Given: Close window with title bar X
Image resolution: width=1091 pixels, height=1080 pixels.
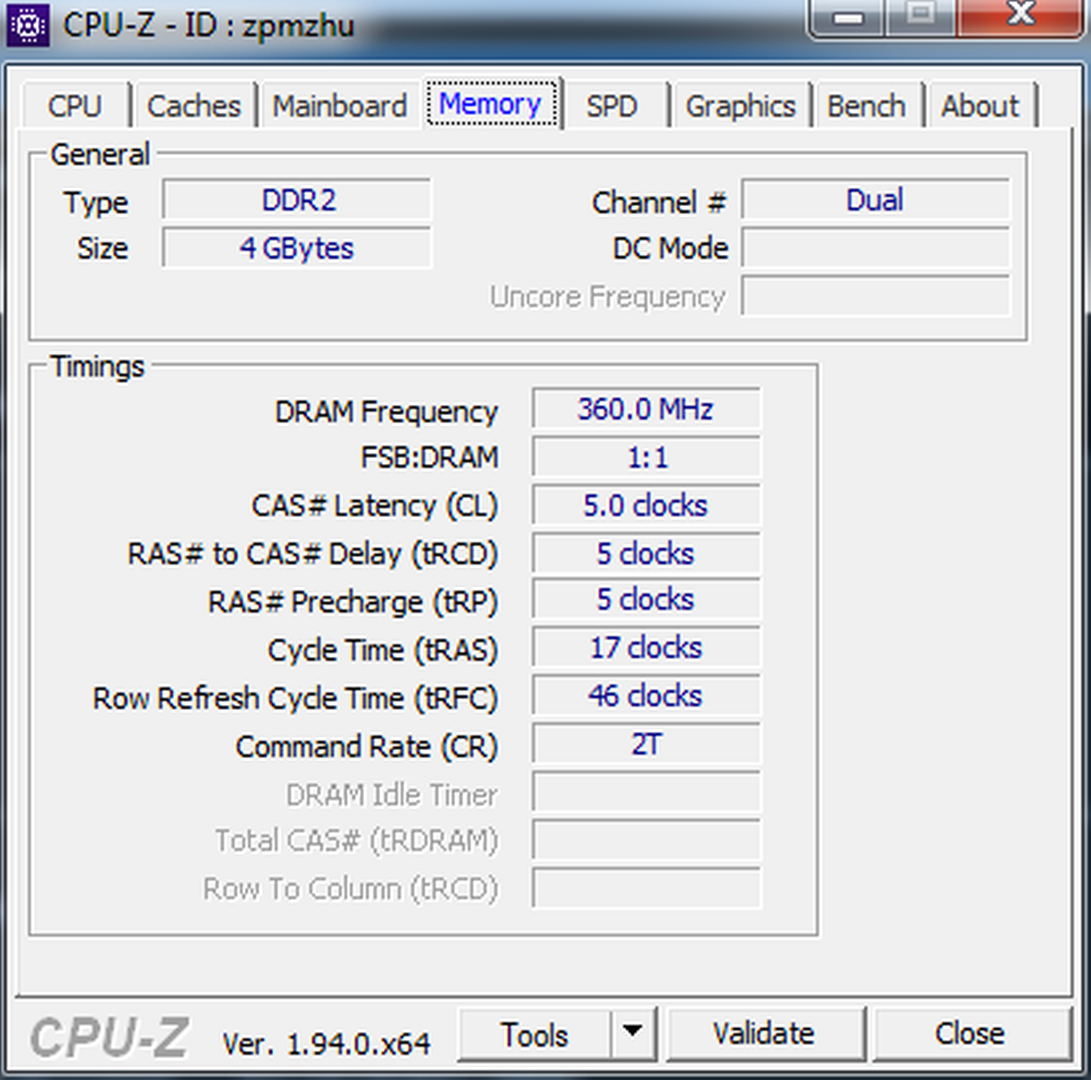Looking at the screenshot, I should point(1021,17).
